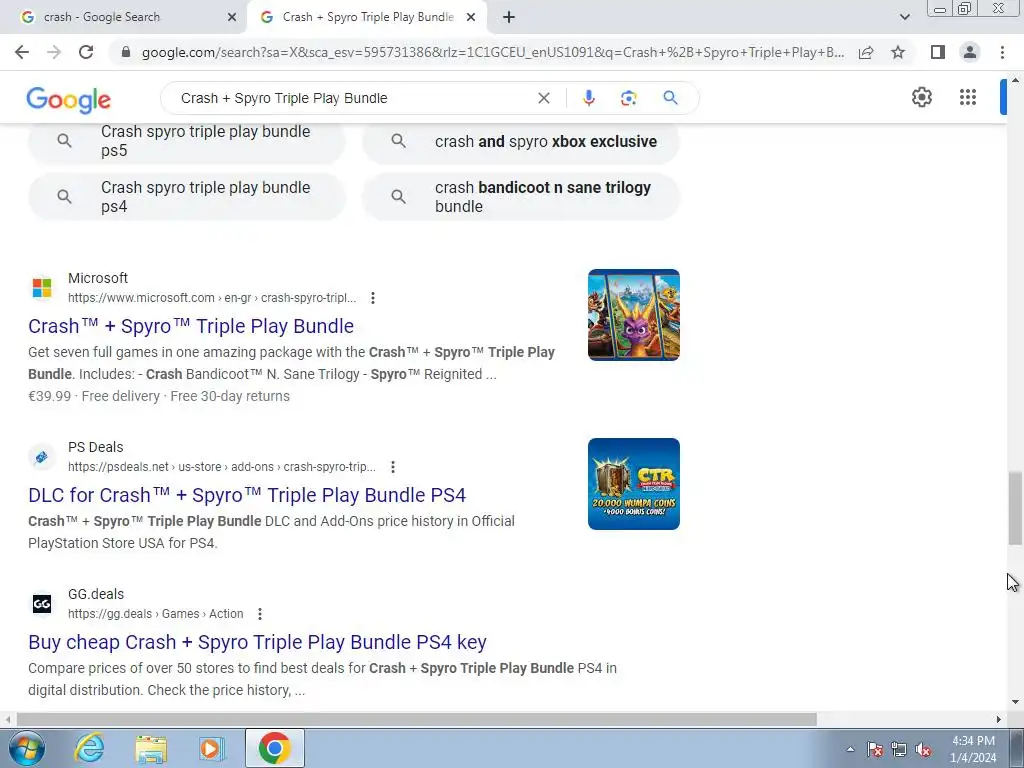Image resolution: width=1024 pixels, height=768 pixels.
Task: Click the address bar URL
Action: pyautogui.click(x=493, y=52)
